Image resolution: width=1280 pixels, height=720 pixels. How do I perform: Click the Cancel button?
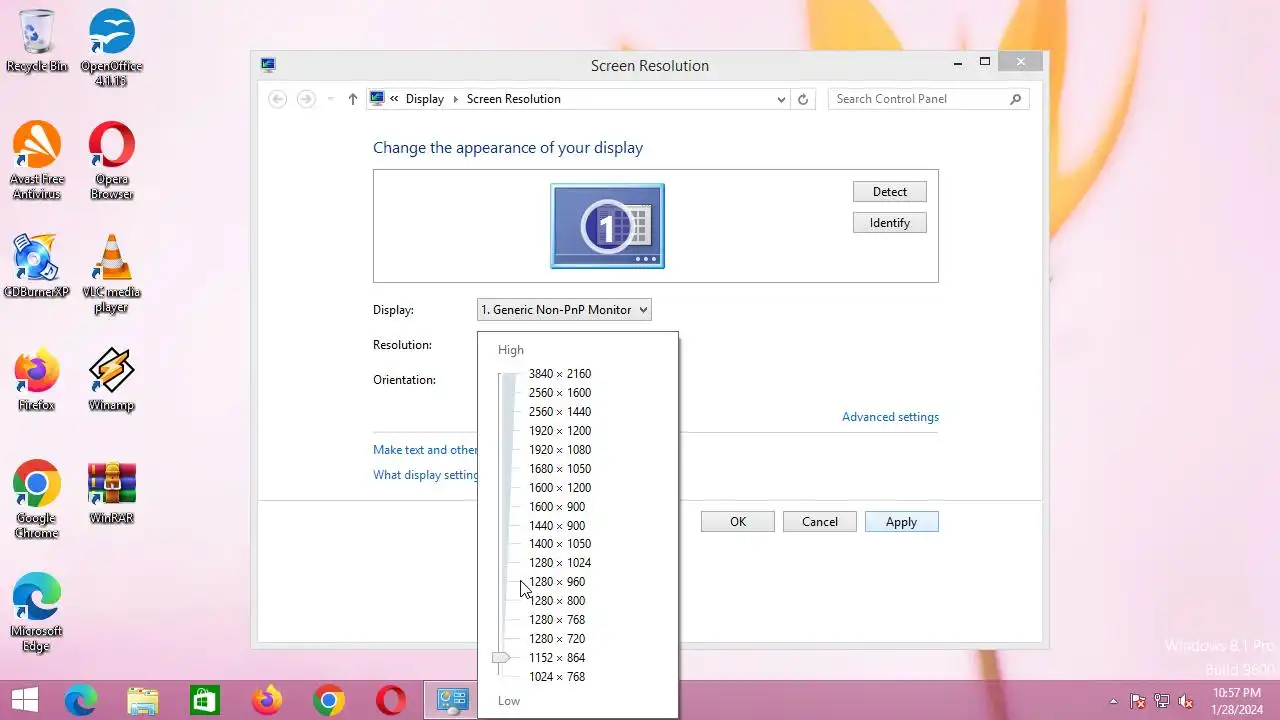(x=820, y=522)
